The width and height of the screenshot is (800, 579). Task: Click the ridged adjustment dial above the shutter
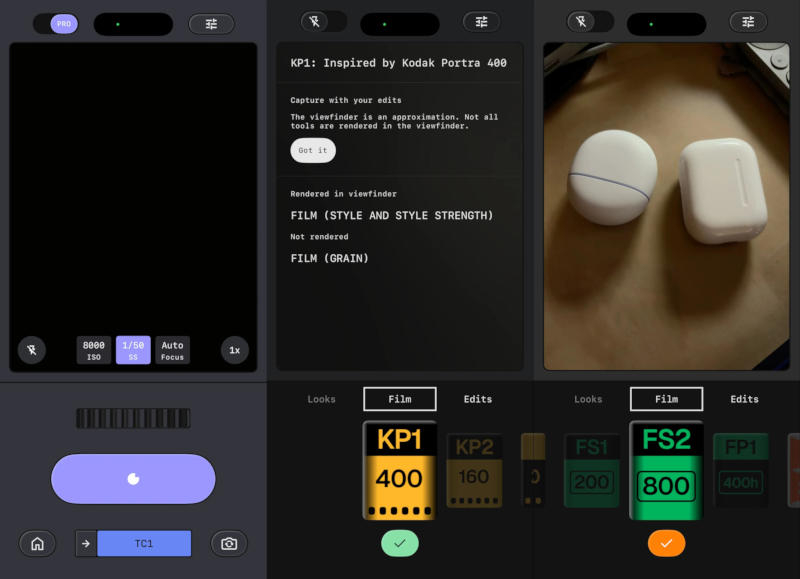pyautogui.click(x=133, y=418)
